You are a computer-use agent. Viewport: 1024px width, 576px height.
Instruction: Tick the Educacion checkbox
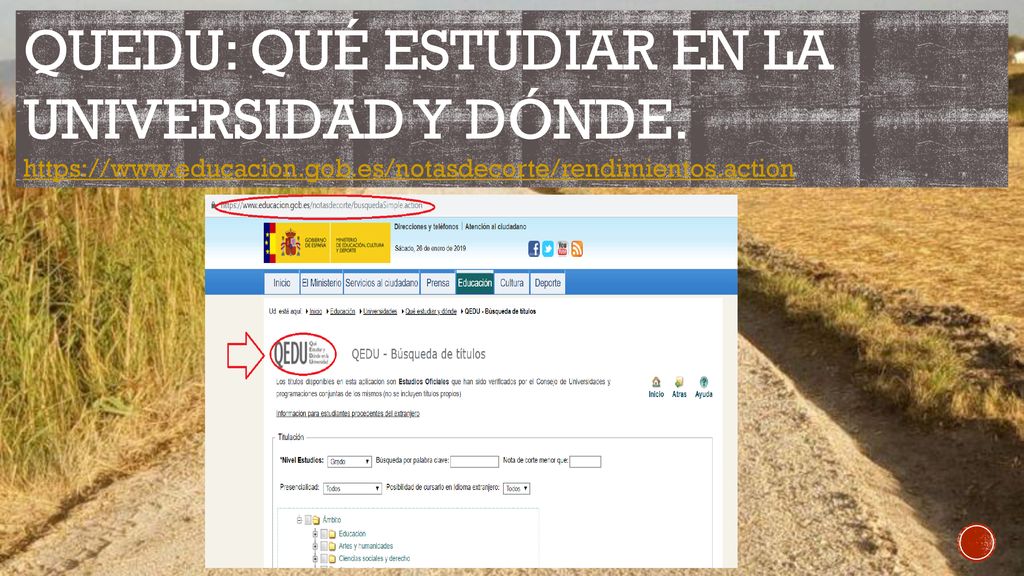coord(323,534)
